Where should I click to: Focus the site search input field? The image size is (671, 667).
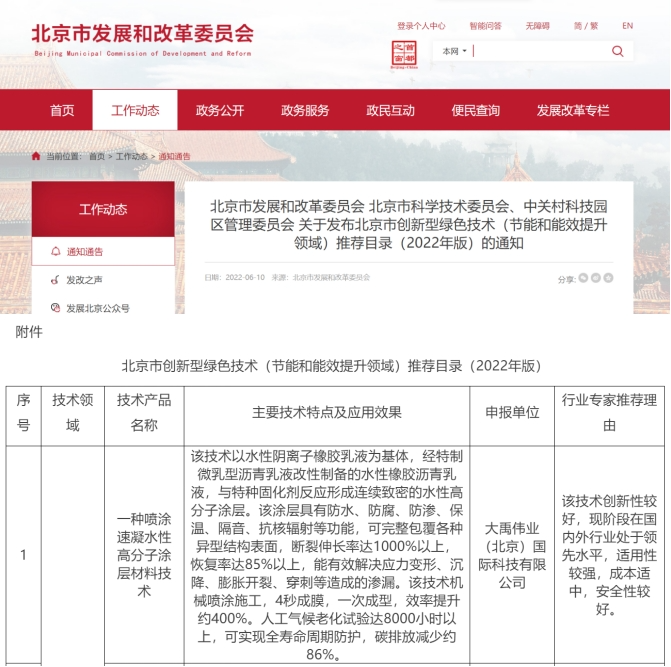(x=540, y=51)
